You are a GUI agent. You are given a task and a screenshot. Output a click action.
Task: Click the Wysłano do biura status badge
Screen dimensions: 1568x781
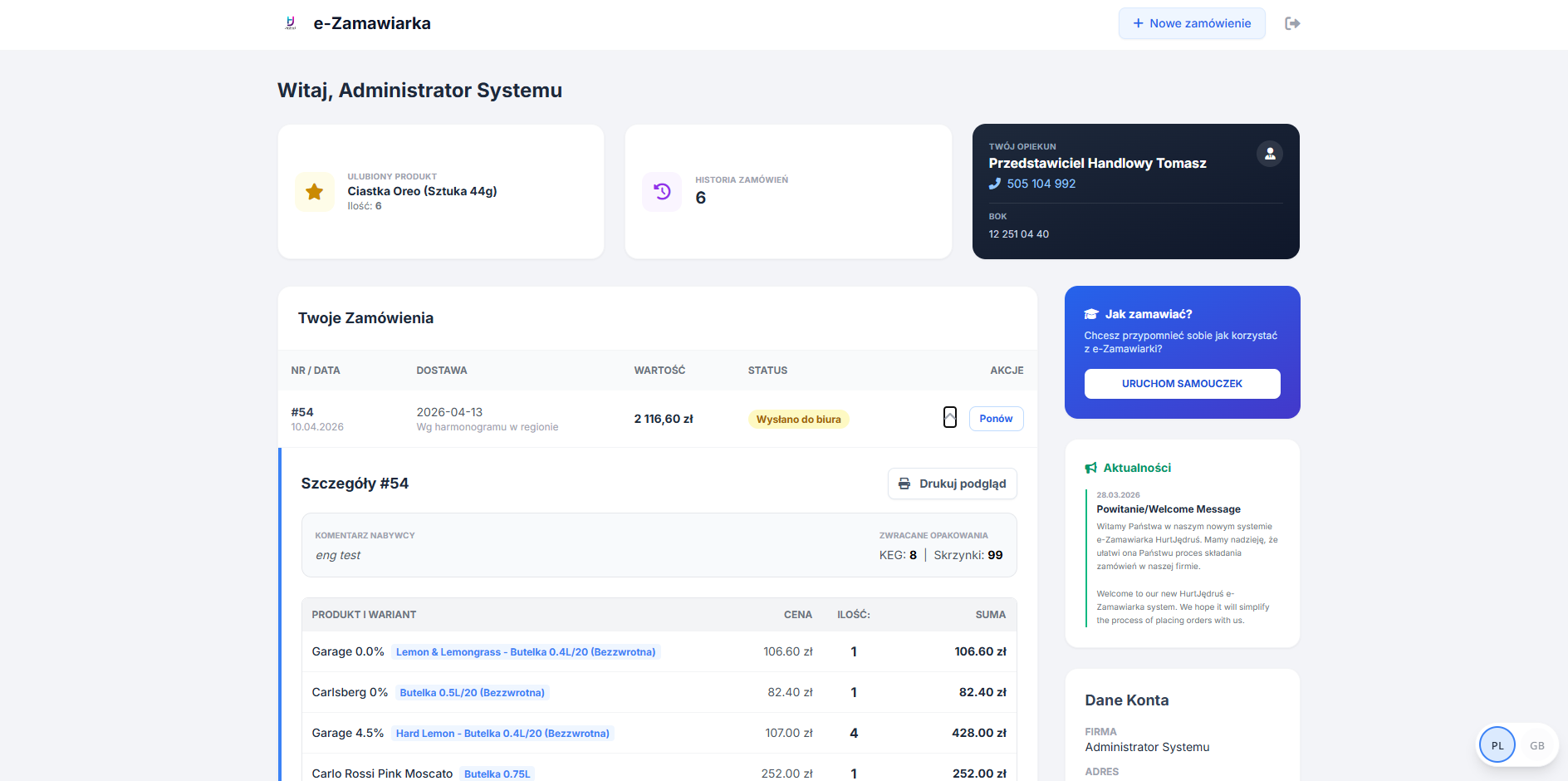pos(798,420)
